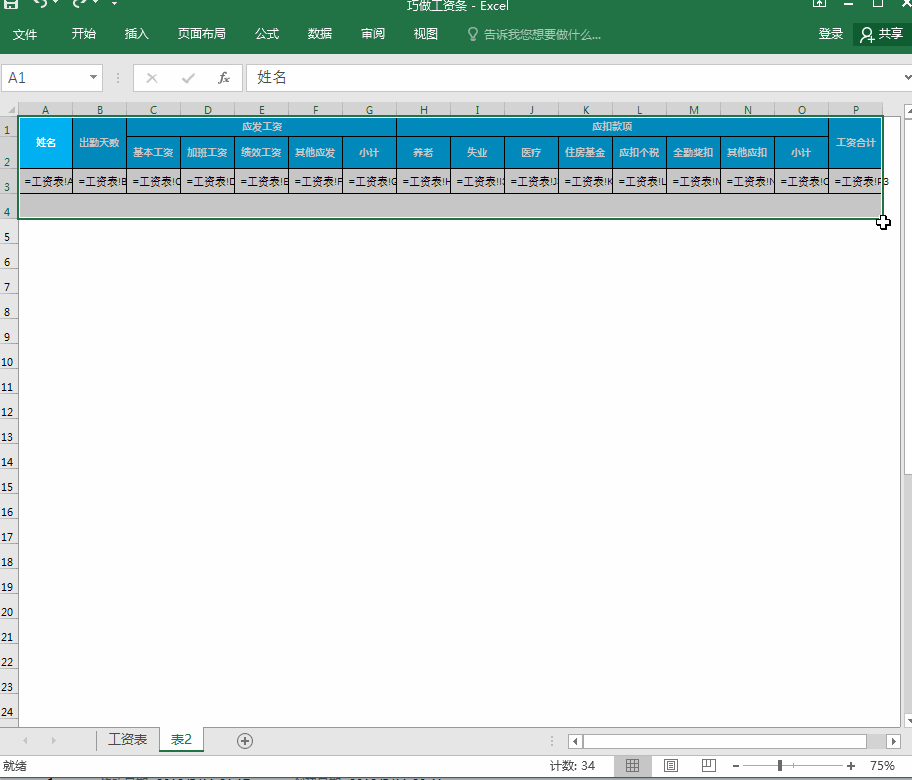Image resolution: width=912 pixels, height=780 pixels.
Task: Switch to the 视图 ribbon tab
Action: pos(426,34)
